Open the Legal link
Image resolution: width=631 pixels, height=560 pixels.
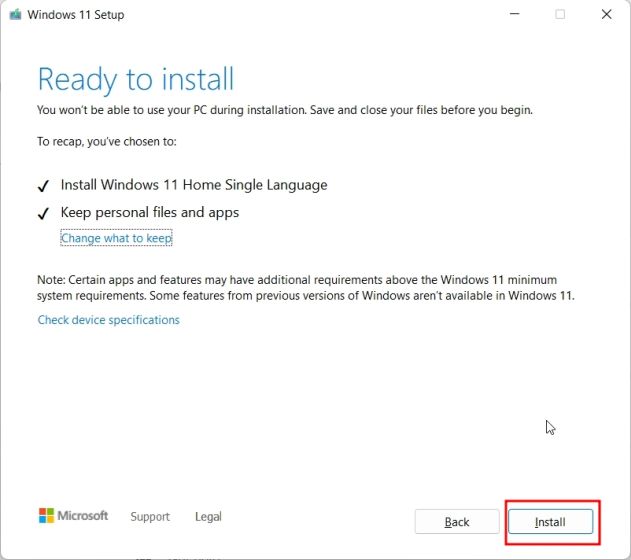tap(208, 517)
